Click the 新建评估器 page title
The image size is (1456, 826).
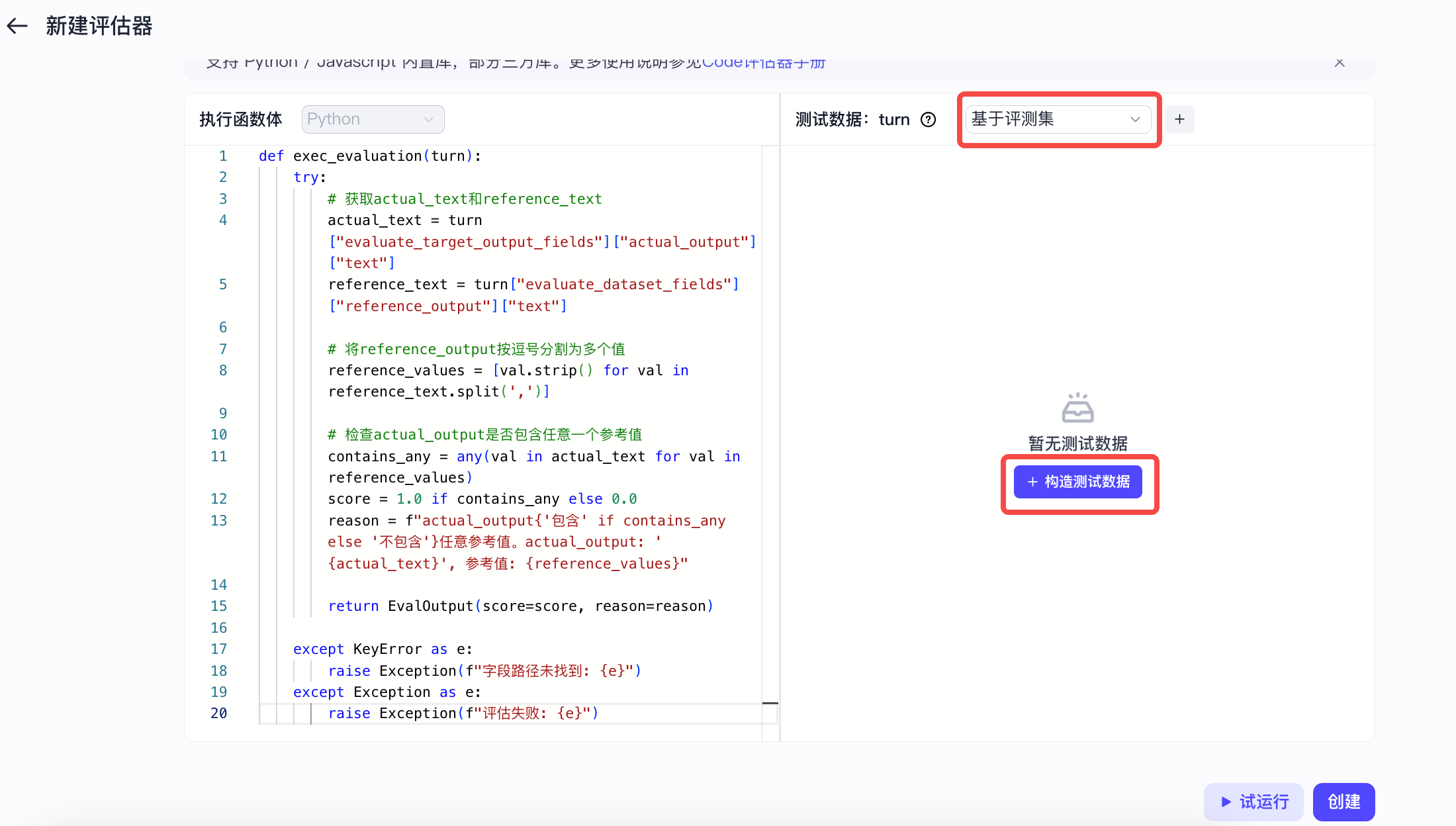click(99, 26)
